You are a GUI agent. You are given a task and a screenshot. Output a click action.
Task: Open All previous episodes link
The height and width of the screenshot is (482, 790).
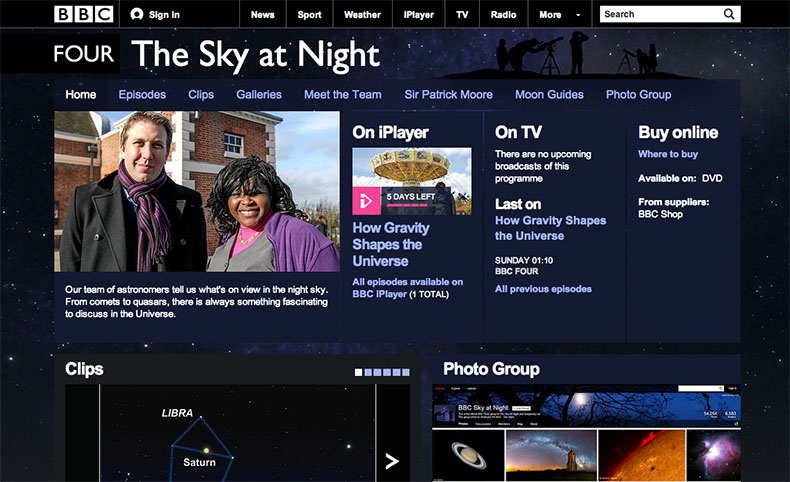(543, 289)
